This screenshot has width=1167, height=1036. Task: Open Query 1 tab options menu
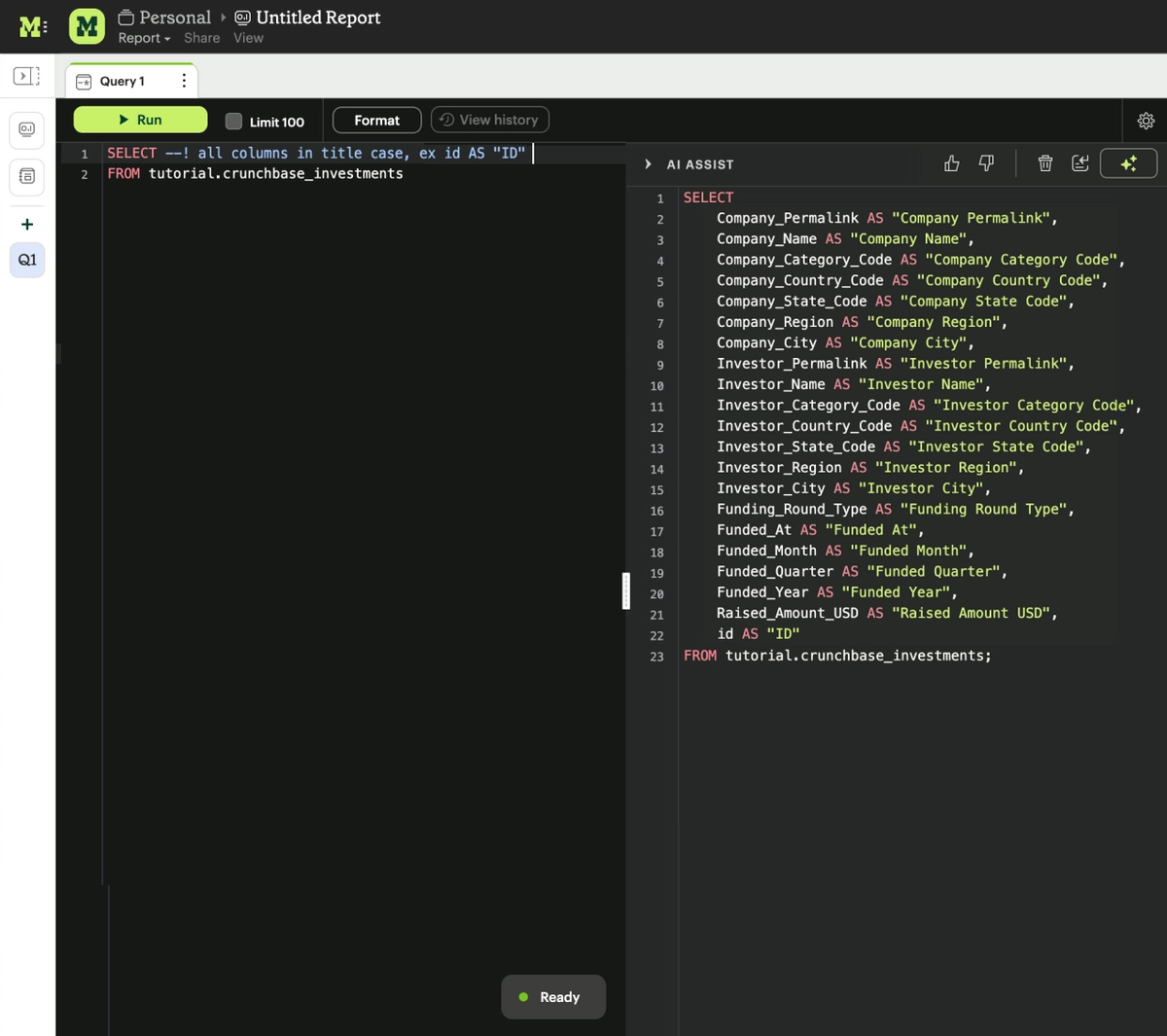pyautogui.click(x=184, y=81)
